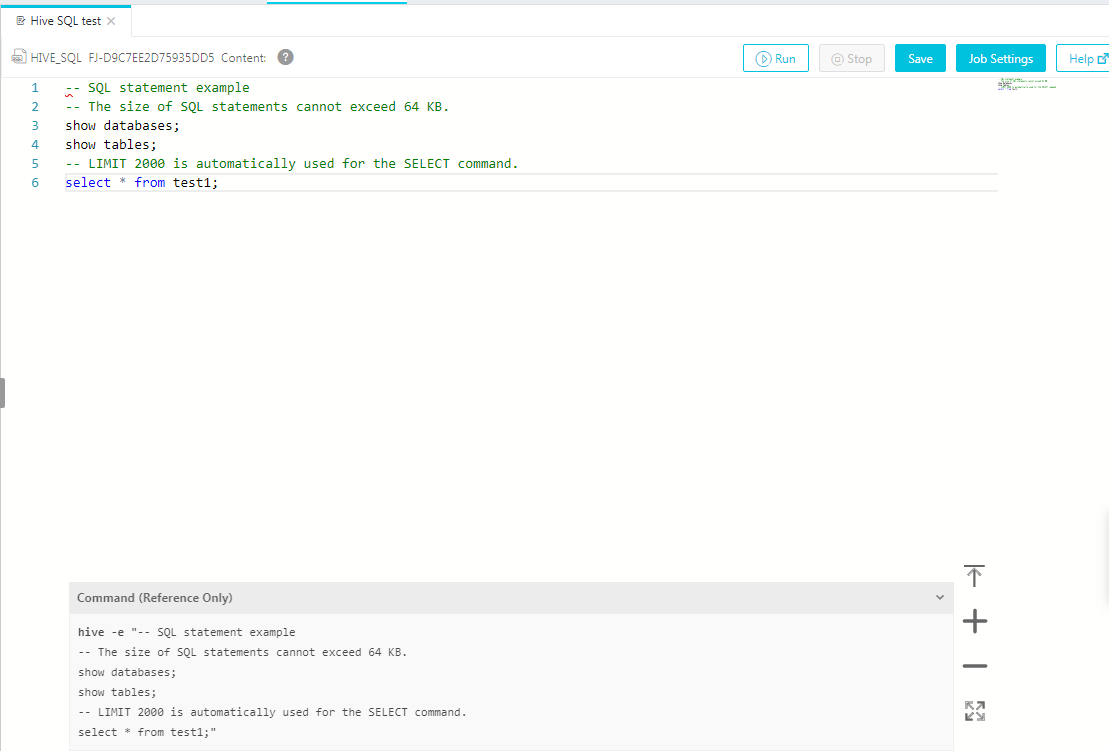Click line number 4 in the gutter
1109x751 pixels.
(x=35, y=145)
